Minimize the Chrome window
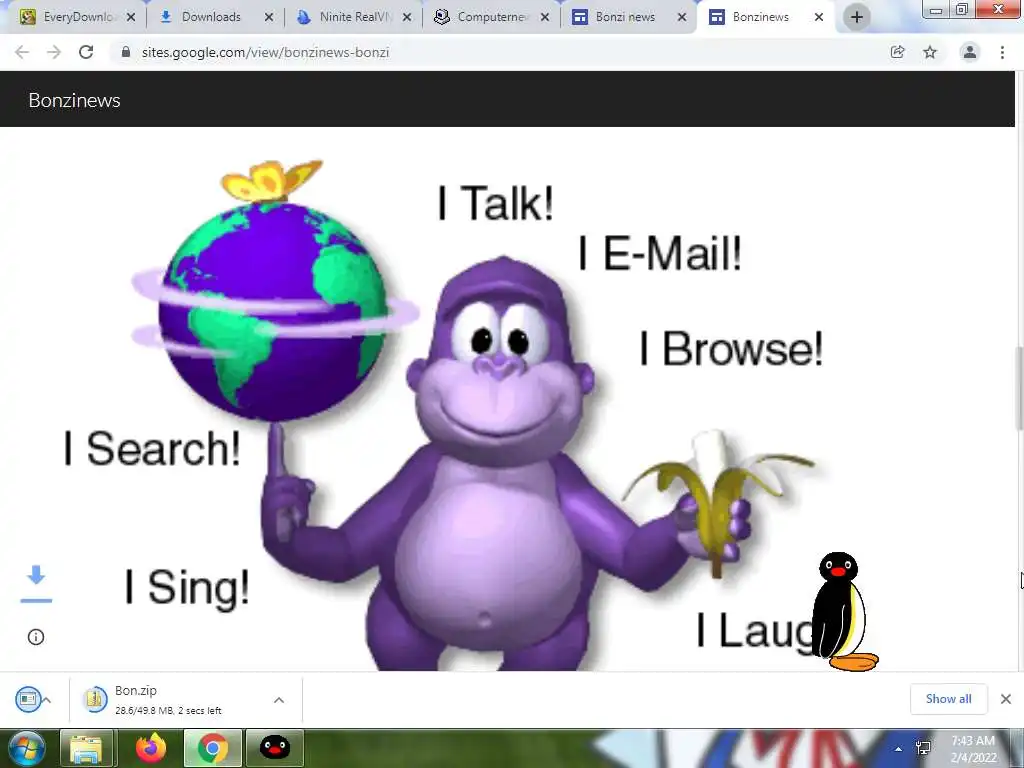 (x=936, y=9)
